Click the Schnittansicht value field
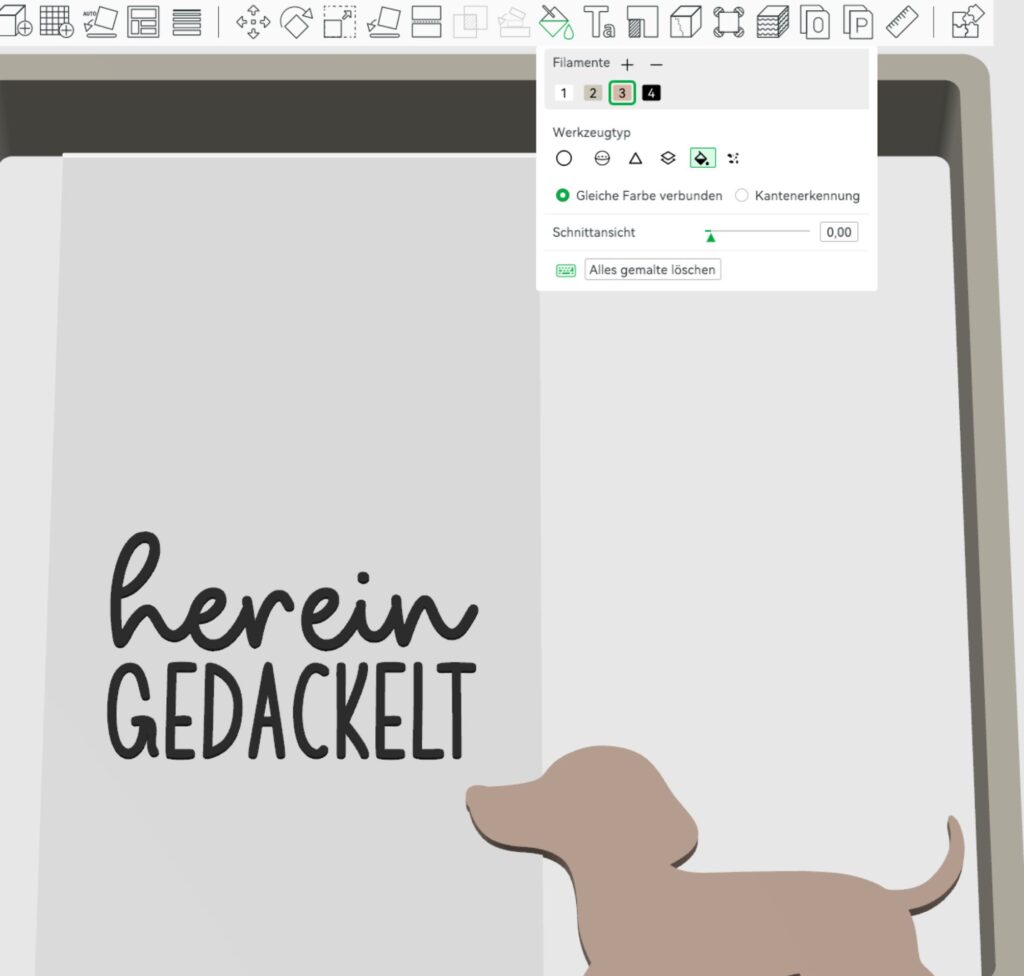 pos(838,232)
